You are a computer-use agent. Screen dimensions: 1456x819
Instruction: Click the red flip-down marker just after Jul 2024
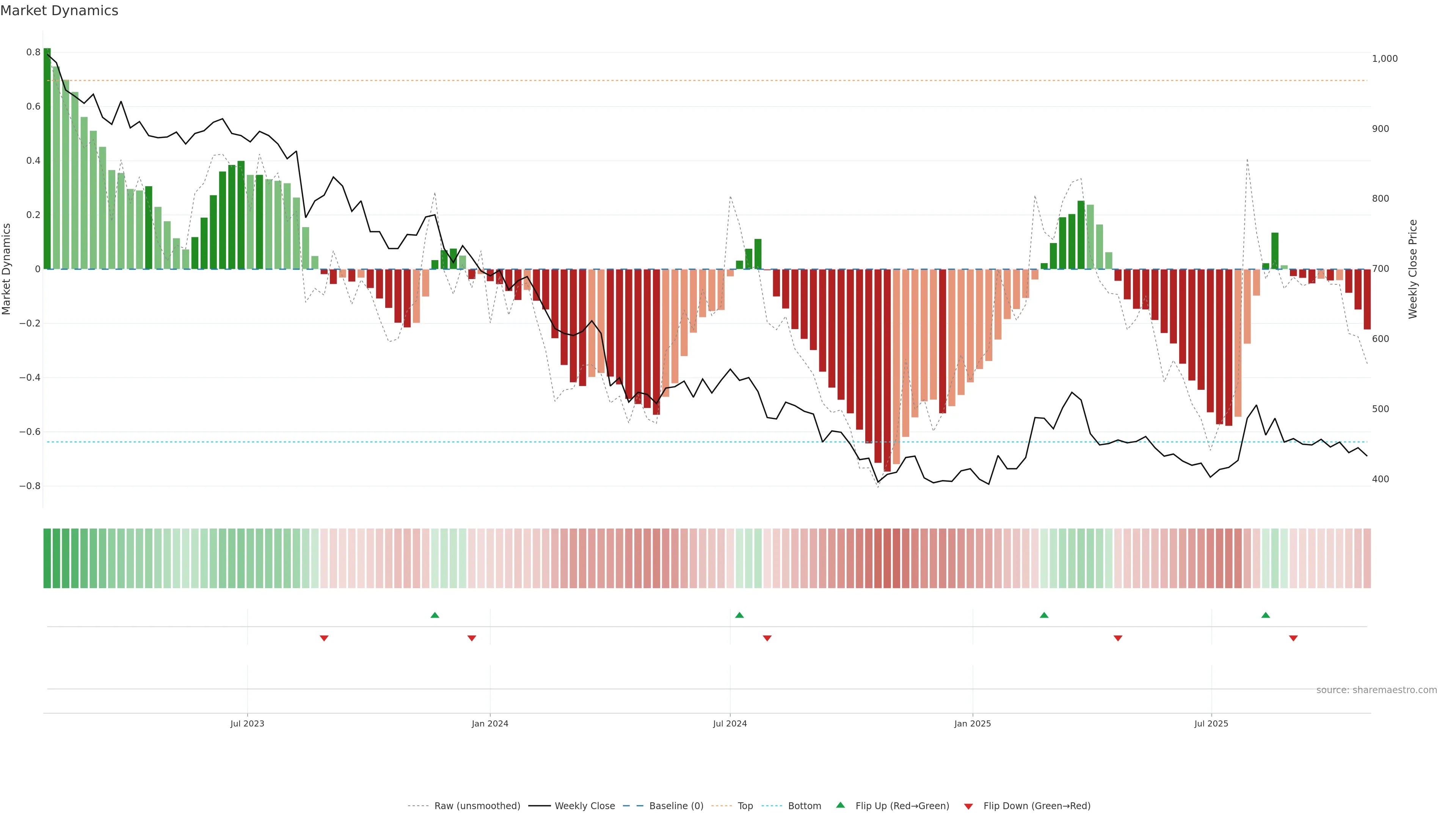pyautogui.click(x=767, y=638)
